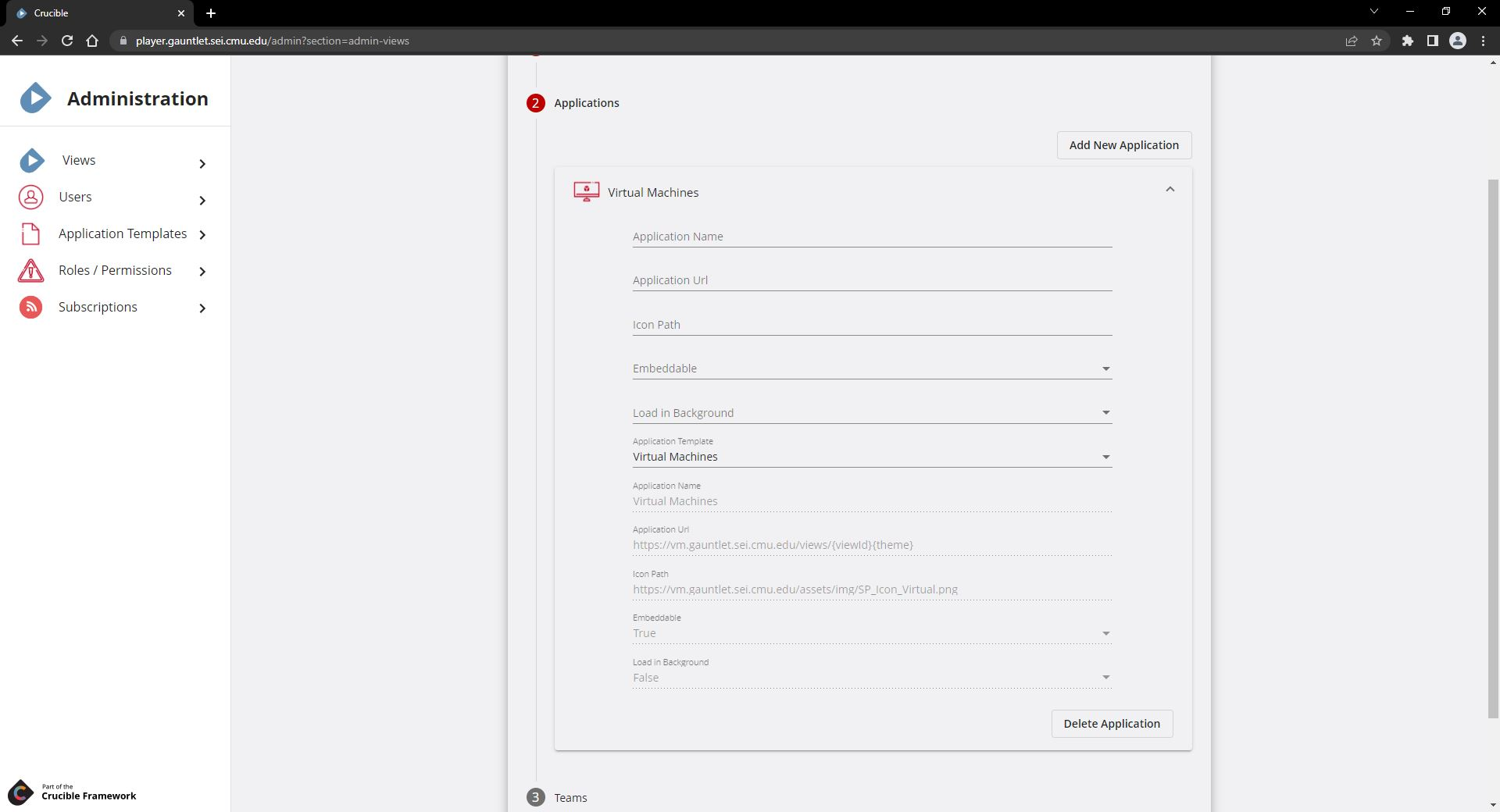Screen dimensions: 1500x812
Task: Click Delete Application
Action: pyautogui.click(x=1111, y=724)
